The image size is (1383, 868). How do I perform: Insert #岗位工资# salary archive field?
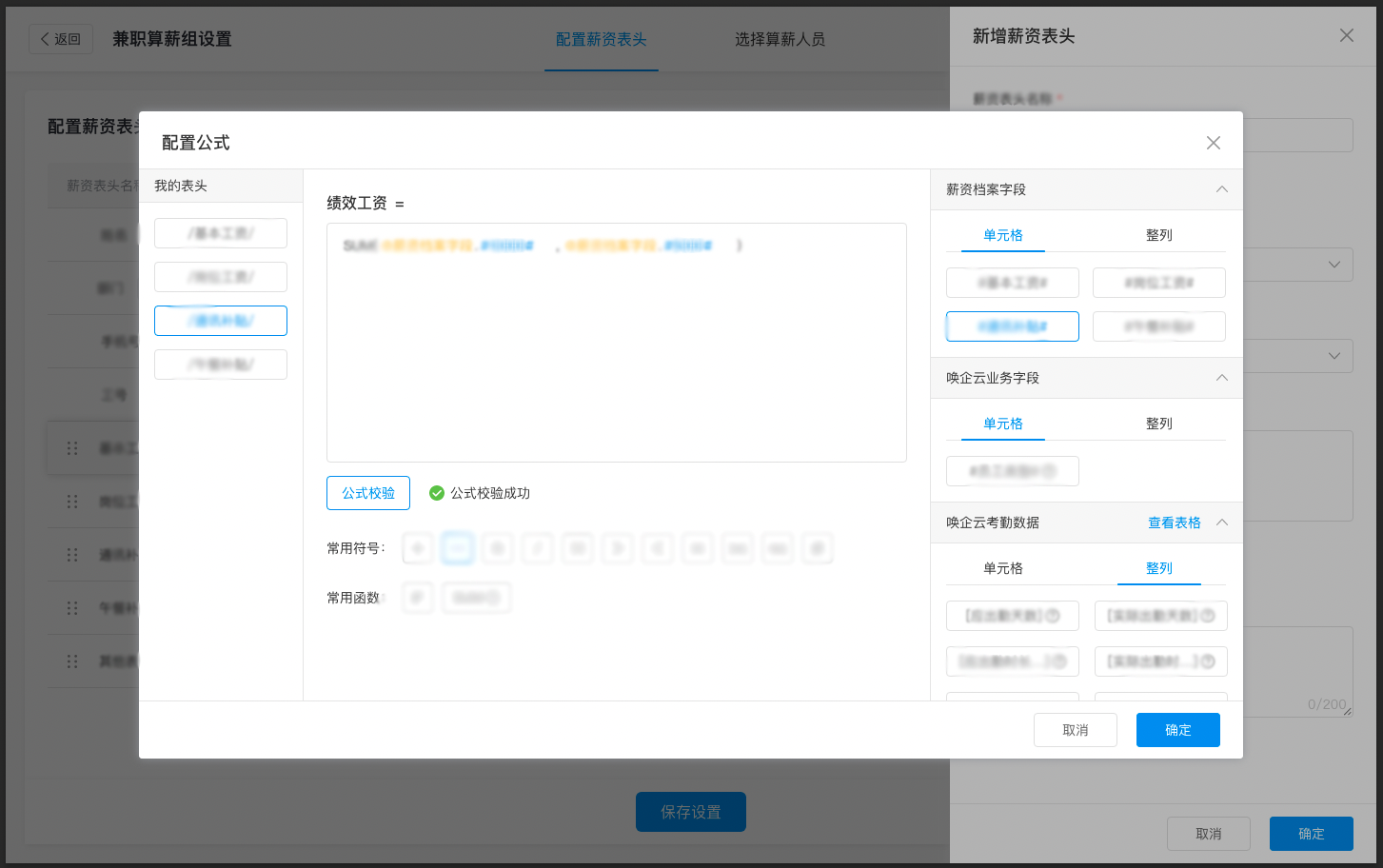click(1159, 283)
